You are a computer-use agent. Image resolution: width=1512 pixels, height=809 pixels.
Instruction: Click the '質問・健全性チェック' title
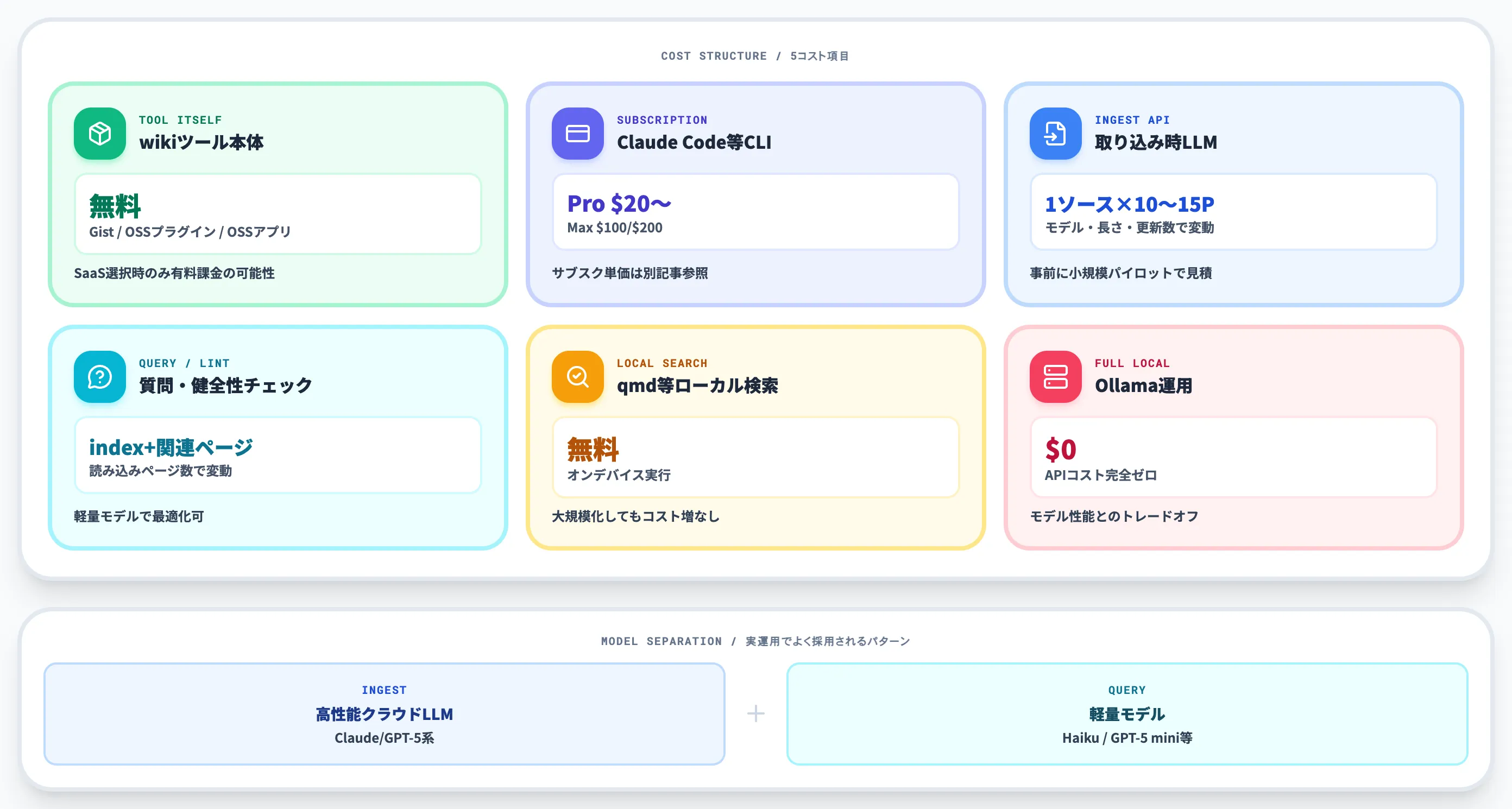[225, 385]
